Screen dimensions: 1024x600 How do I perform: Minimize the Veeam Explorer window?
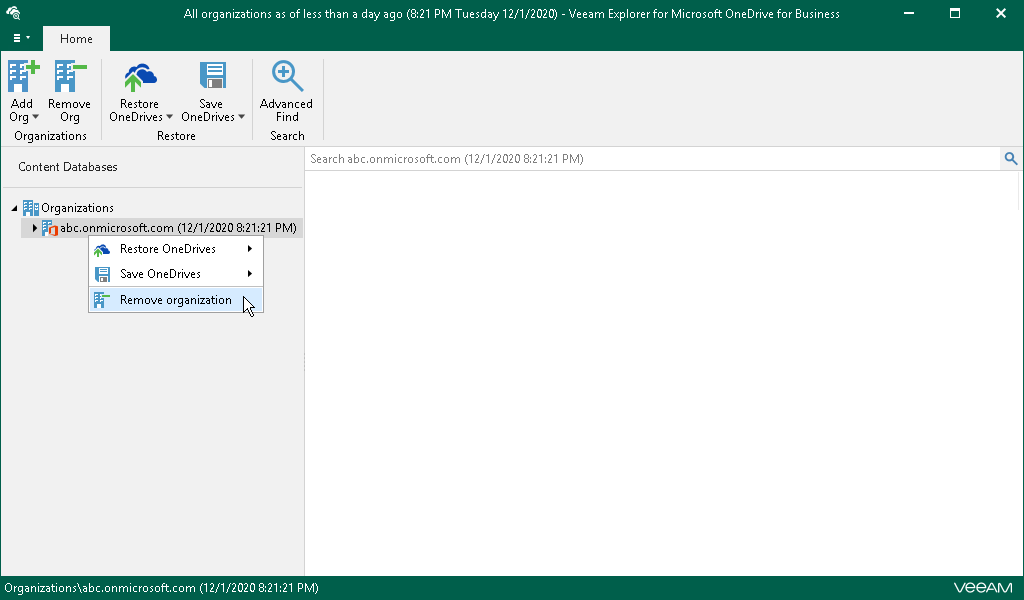click(909, 13)
